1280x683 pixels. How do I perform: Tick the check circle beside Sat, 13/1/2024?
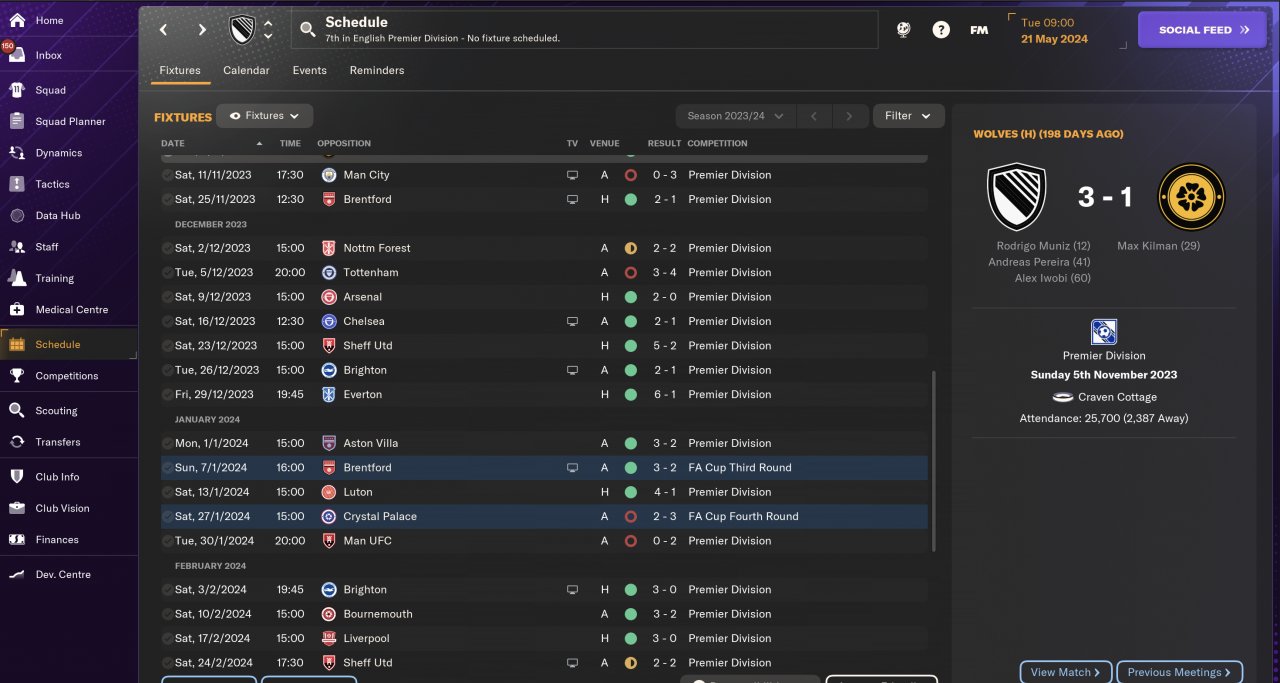(167, 492)
